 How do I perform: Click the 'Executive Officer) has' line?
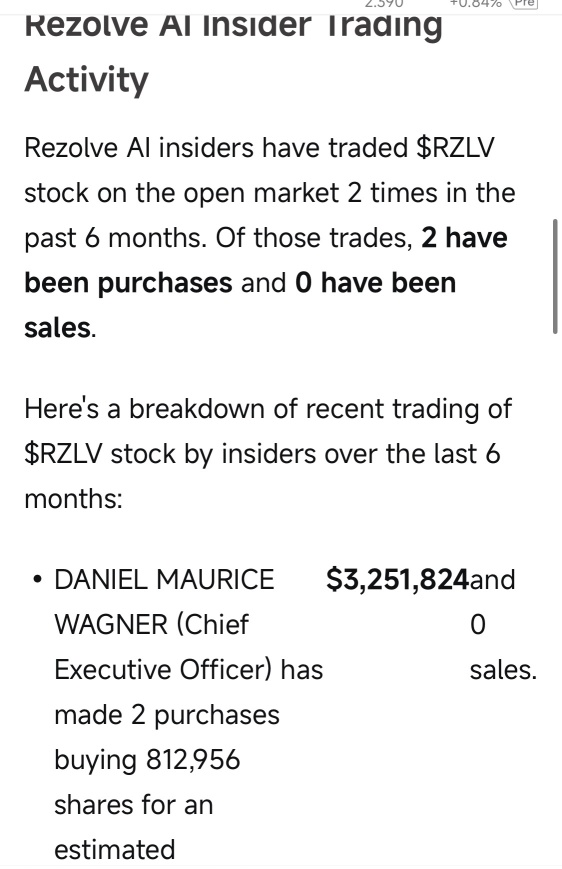pyautogui.click(x=188, y=669)
